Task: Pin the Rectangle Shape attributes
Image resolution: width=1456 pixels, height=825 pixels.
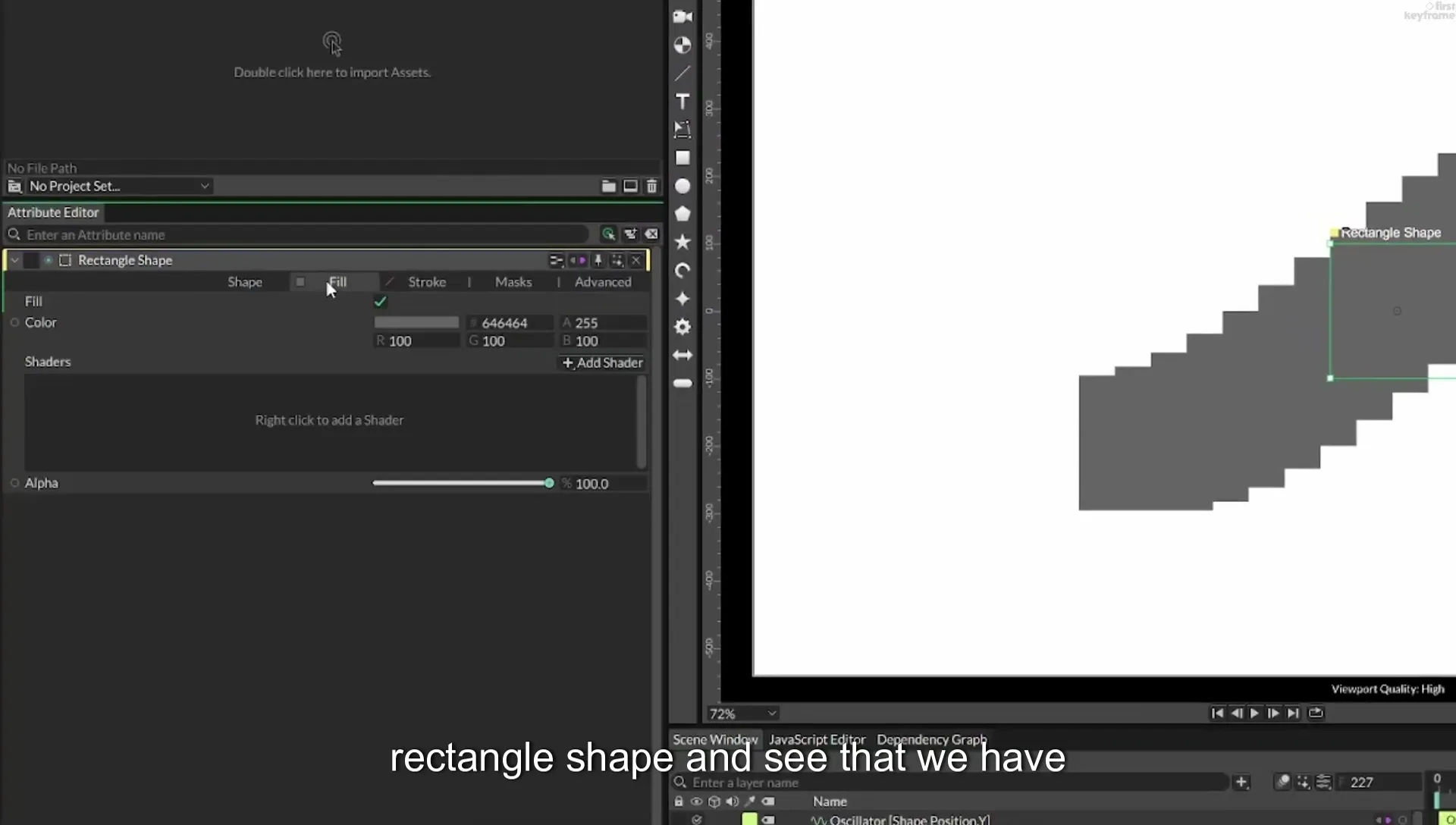Action: [598, 260]
